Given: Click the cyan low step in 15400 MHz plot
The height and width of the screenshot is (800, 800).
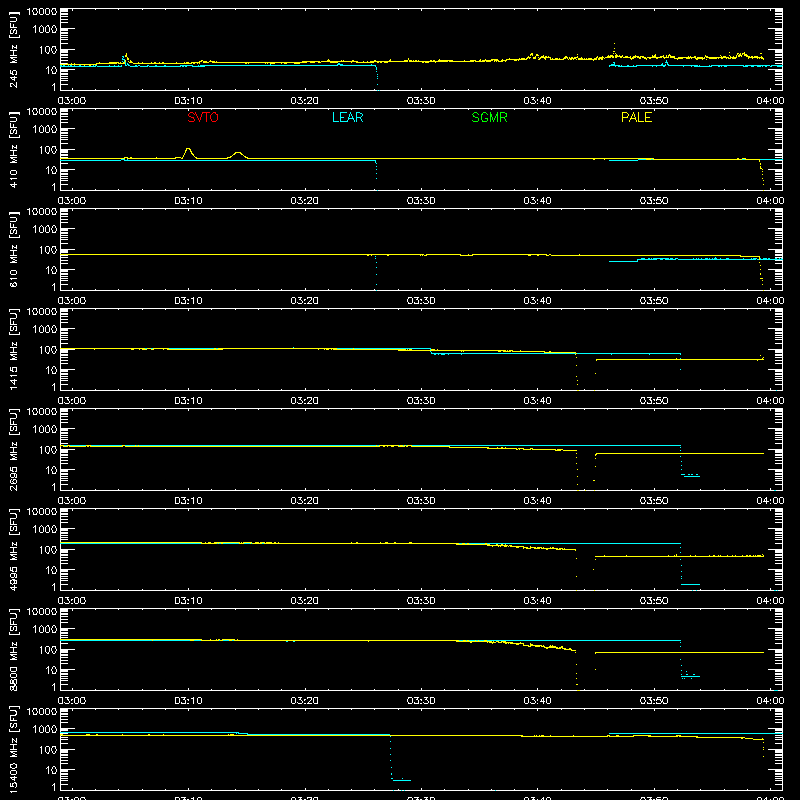Looking at the screenshot, I should [402, 780].
